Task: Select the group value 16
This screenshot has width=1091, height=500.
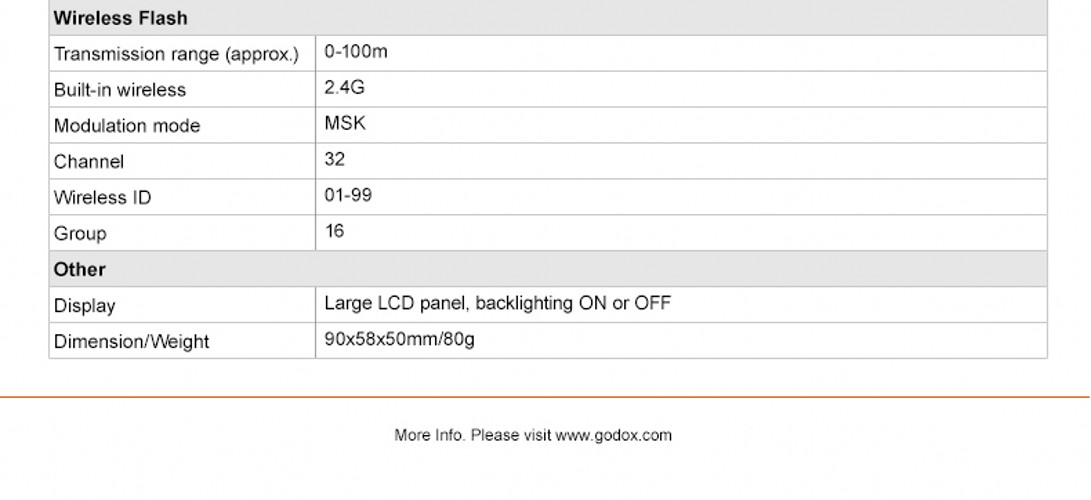Action: (x=334, y=232)
